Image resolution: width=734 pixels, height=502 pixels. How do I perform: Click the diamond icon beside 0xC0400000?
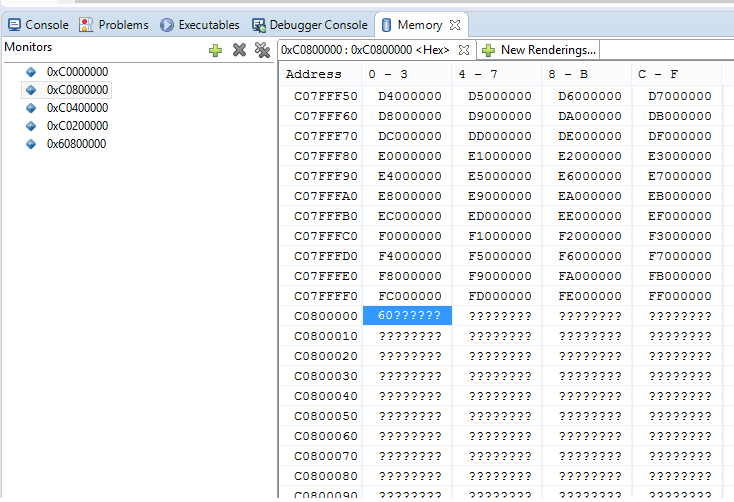pyautogui.click(x=31, y=108)
